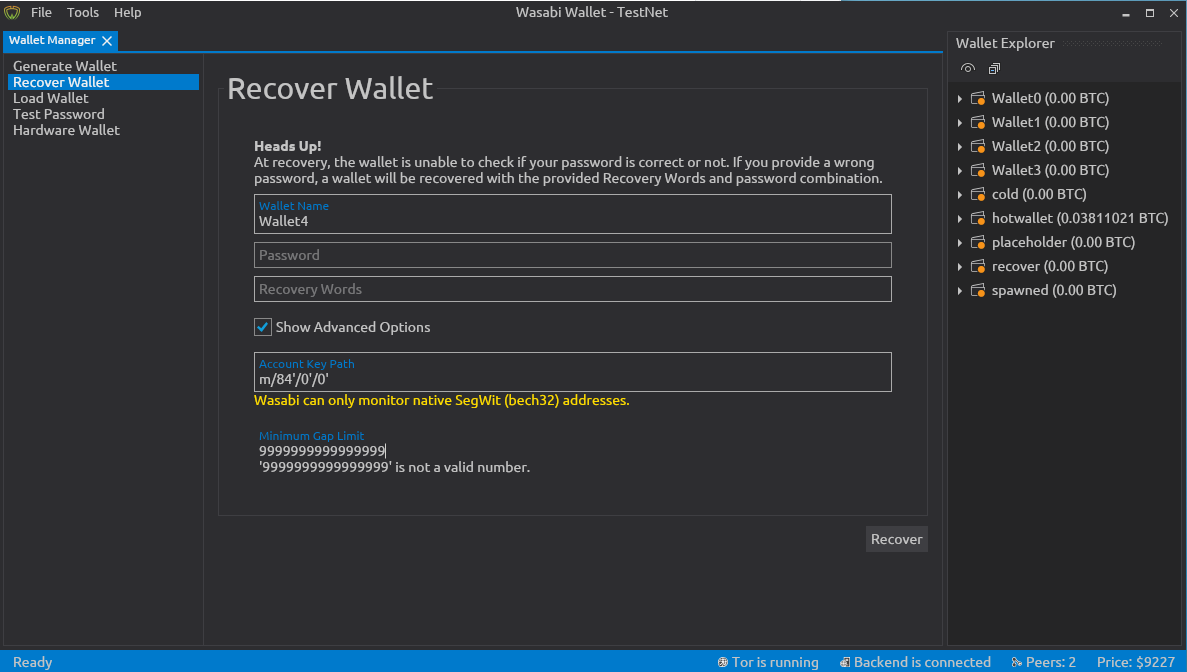Click the Peers status icon
The image size is (1187, 672).
(x=1017, y=662)
